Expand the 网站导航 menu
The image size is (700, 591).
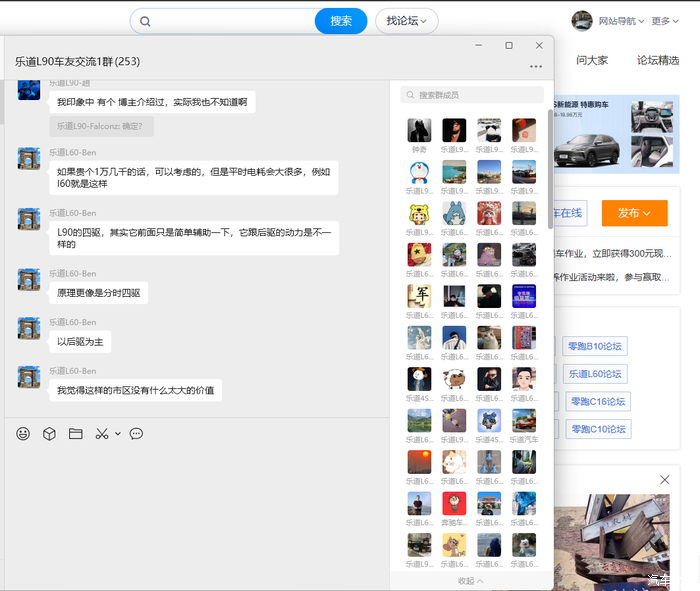point(622,21)
